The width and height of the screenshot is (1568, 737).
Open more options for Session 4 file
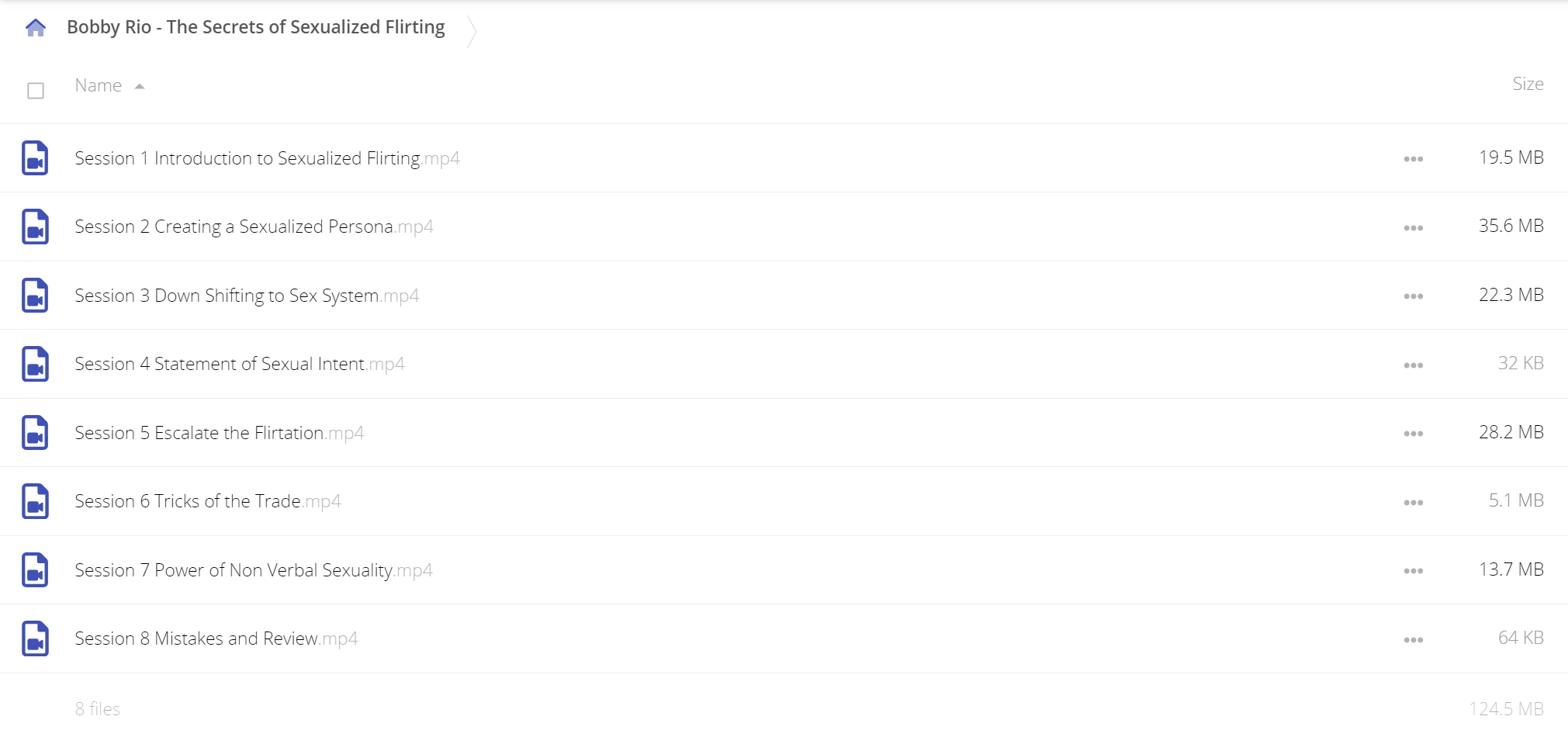[x=1413, y=365]
